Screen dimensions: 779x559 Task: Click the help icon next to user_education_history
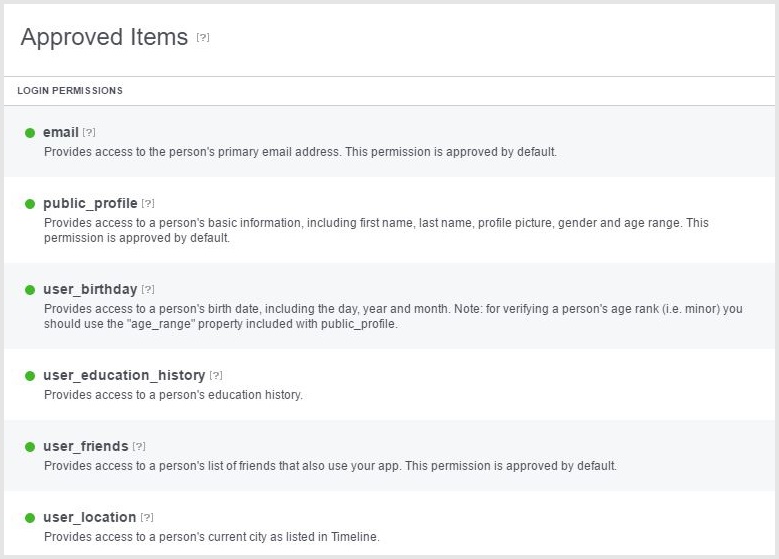[216, 376]
